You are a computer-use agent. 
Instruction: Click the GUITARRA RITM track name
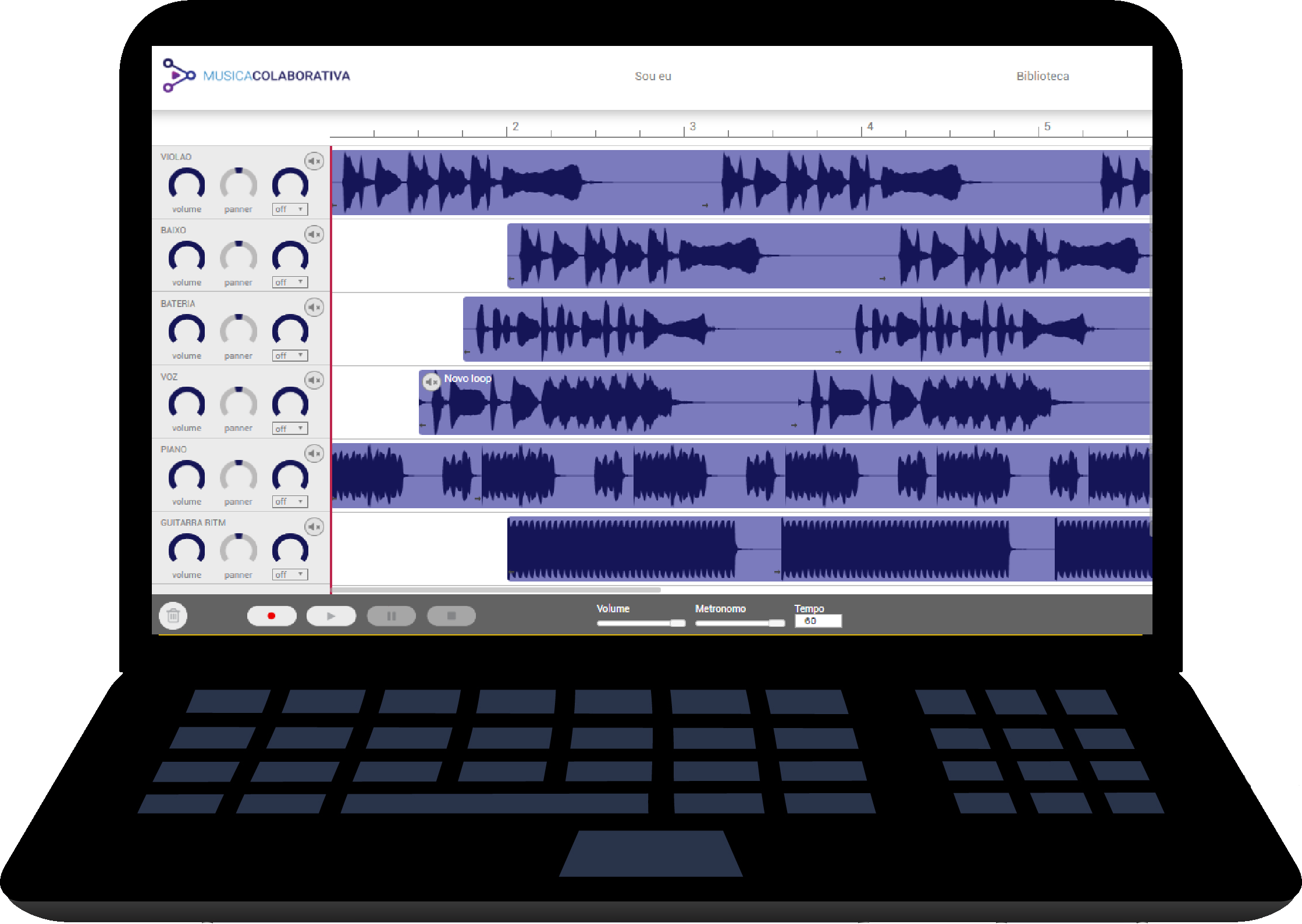(x=193, y=523)
